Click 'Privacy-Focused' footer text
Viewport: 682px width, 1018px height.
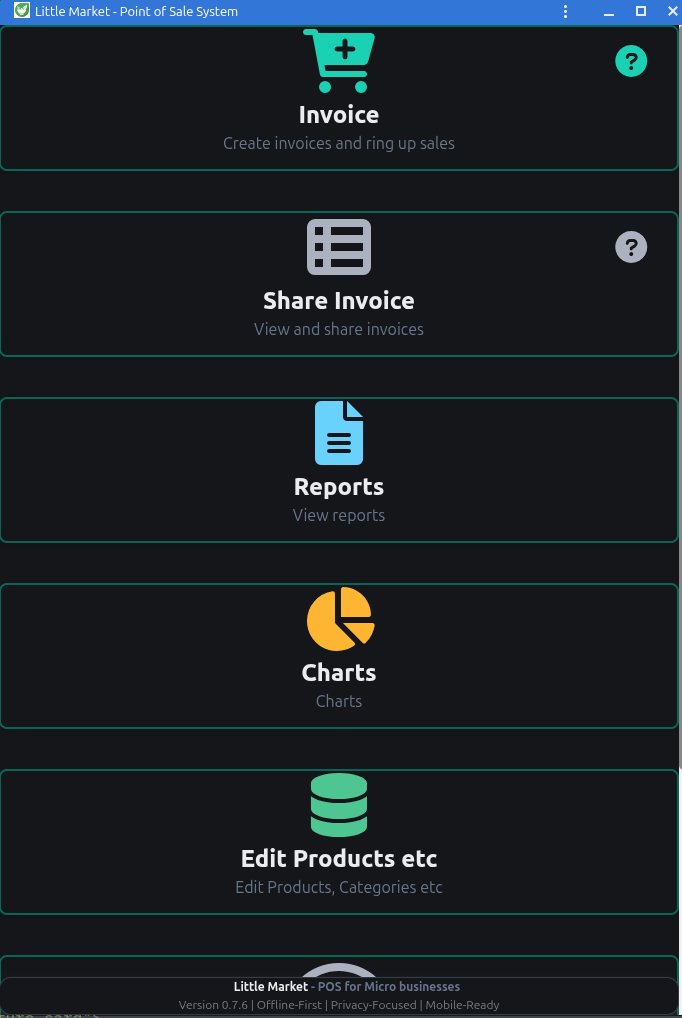[x=373, y=1004]
